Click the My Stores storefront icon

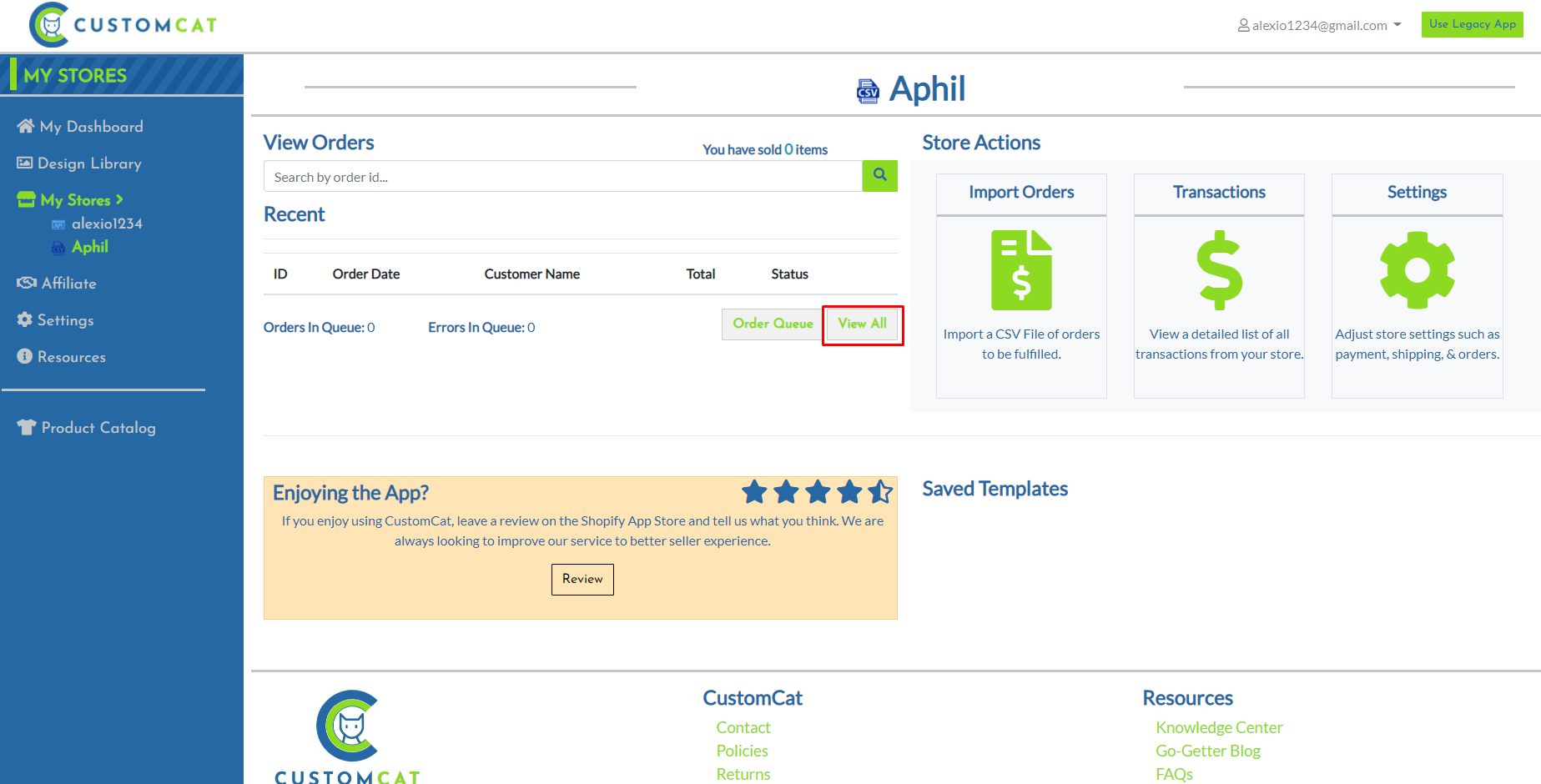(27, 199)
